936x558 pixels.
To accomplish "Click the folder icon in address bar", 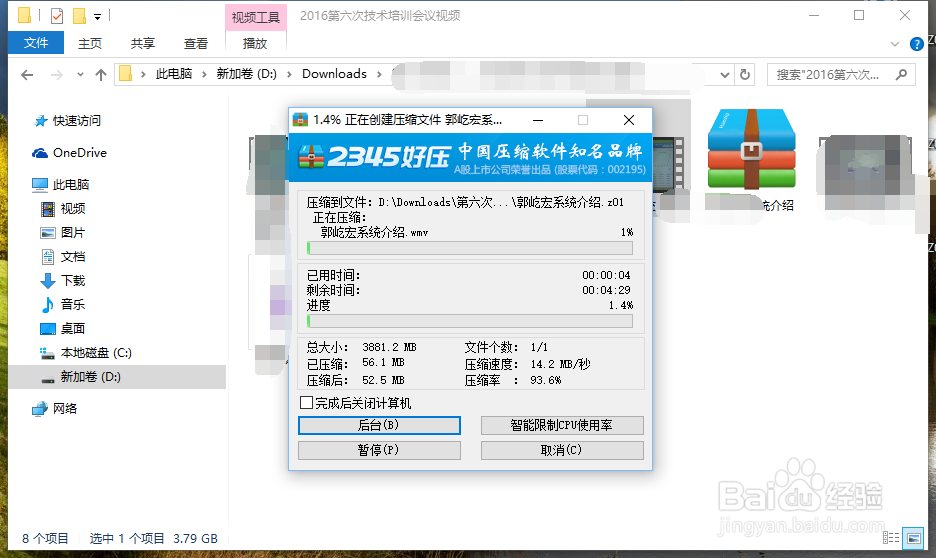I will pos(125,73).
